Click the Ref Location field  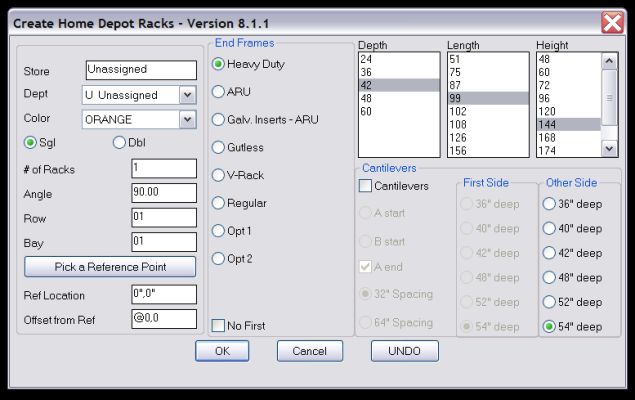click(164, 294)
